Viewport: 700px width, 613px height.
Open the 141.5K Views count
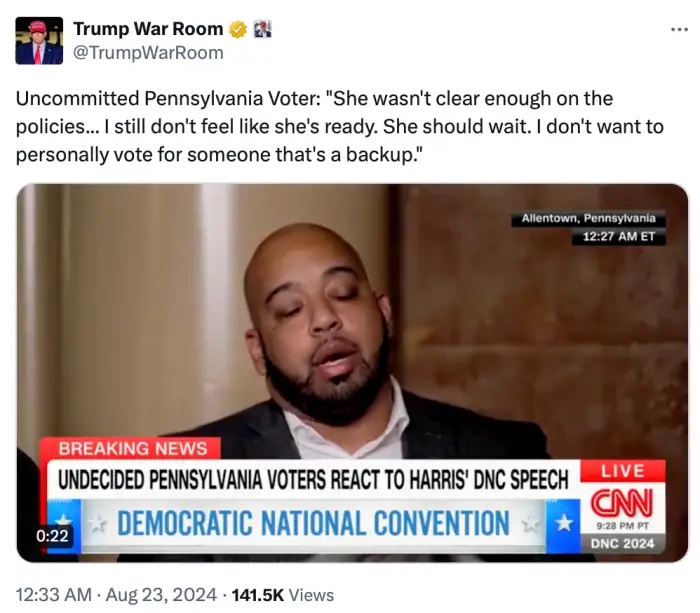click(x=283, y=595)
